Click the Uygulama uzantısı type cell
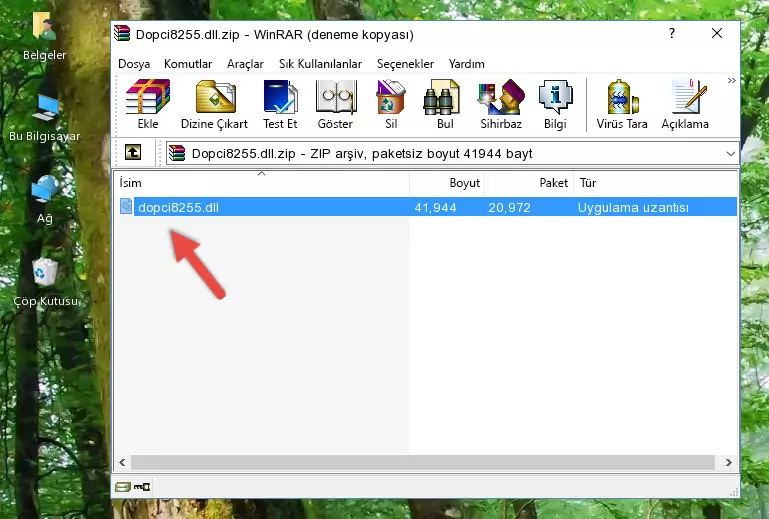 click(633, 208)
